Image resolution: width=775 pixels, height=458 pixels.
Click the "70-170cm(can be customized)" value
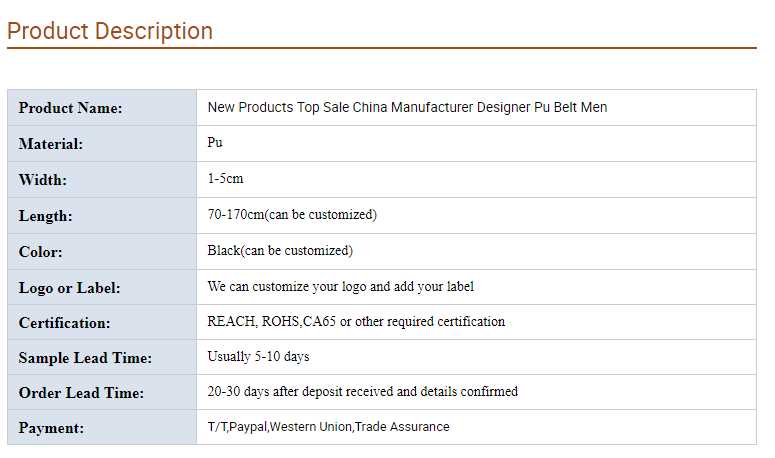coord(292,215)
